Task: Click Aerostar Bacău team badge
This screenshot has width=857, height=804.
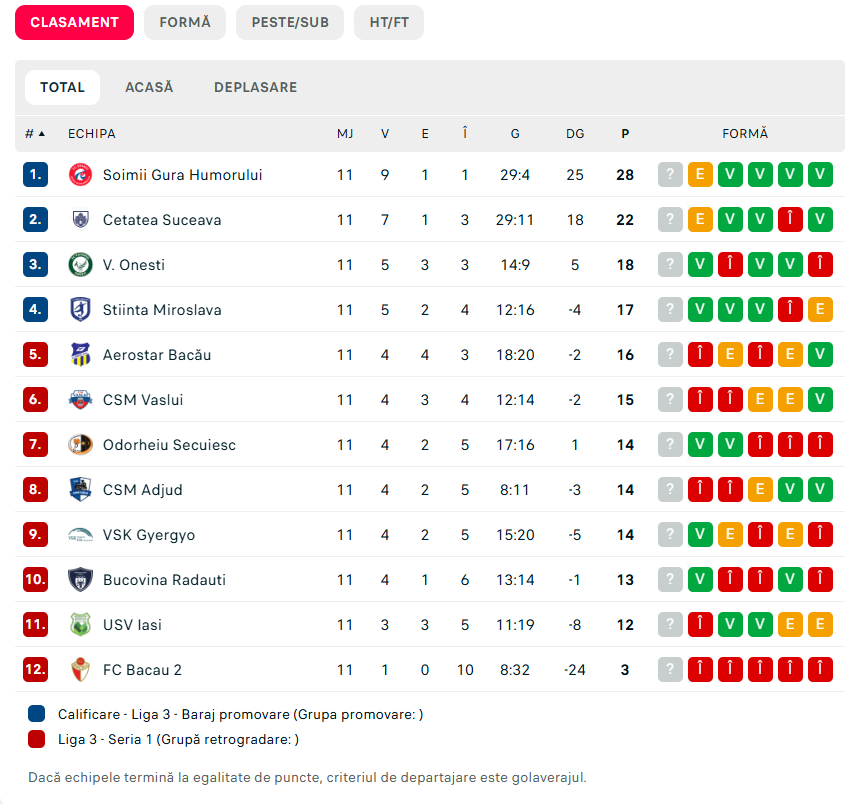Action: 80,355
